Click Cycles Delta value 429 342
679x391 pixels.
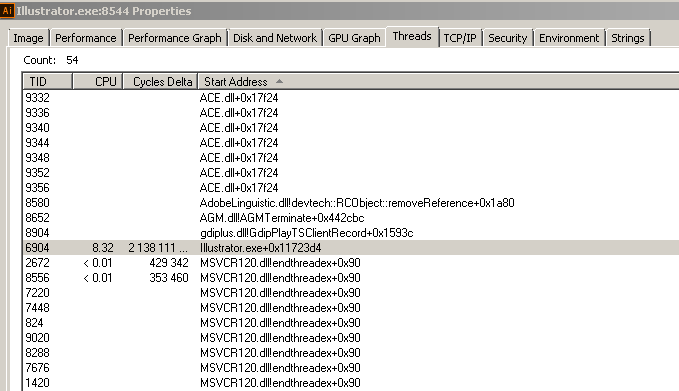click(x=169, y=263)
